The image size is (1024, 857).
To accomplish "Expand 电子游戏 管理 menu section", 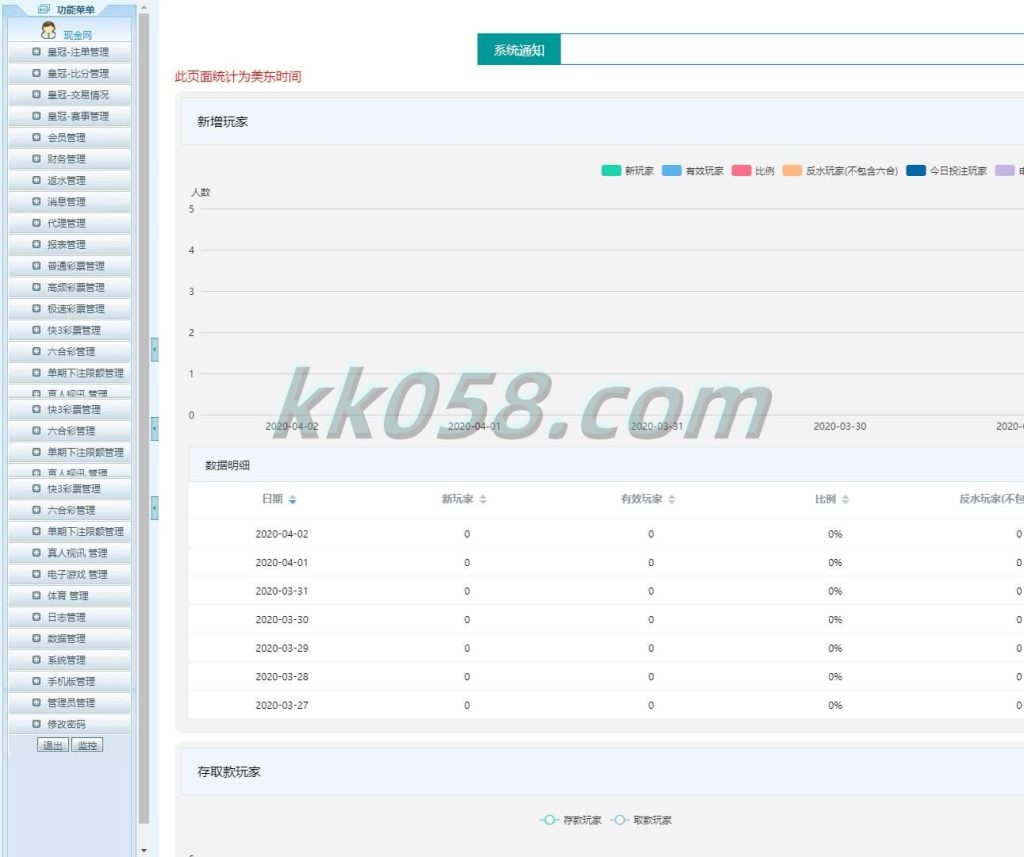I will click(x=70, y=574).
